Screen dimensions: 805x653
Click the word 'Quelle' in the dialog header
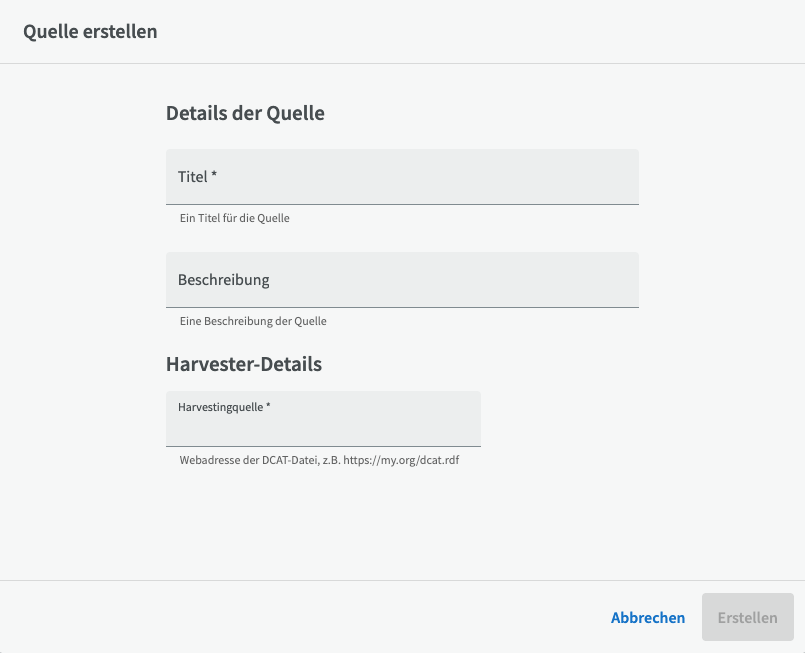46,32
